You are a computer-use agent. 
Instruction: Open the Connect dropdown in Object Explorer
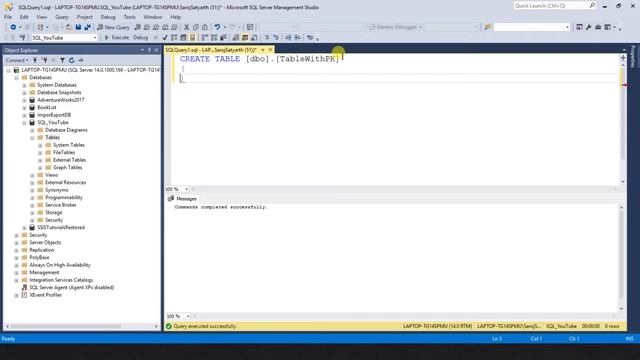click(x=17, y=60)
